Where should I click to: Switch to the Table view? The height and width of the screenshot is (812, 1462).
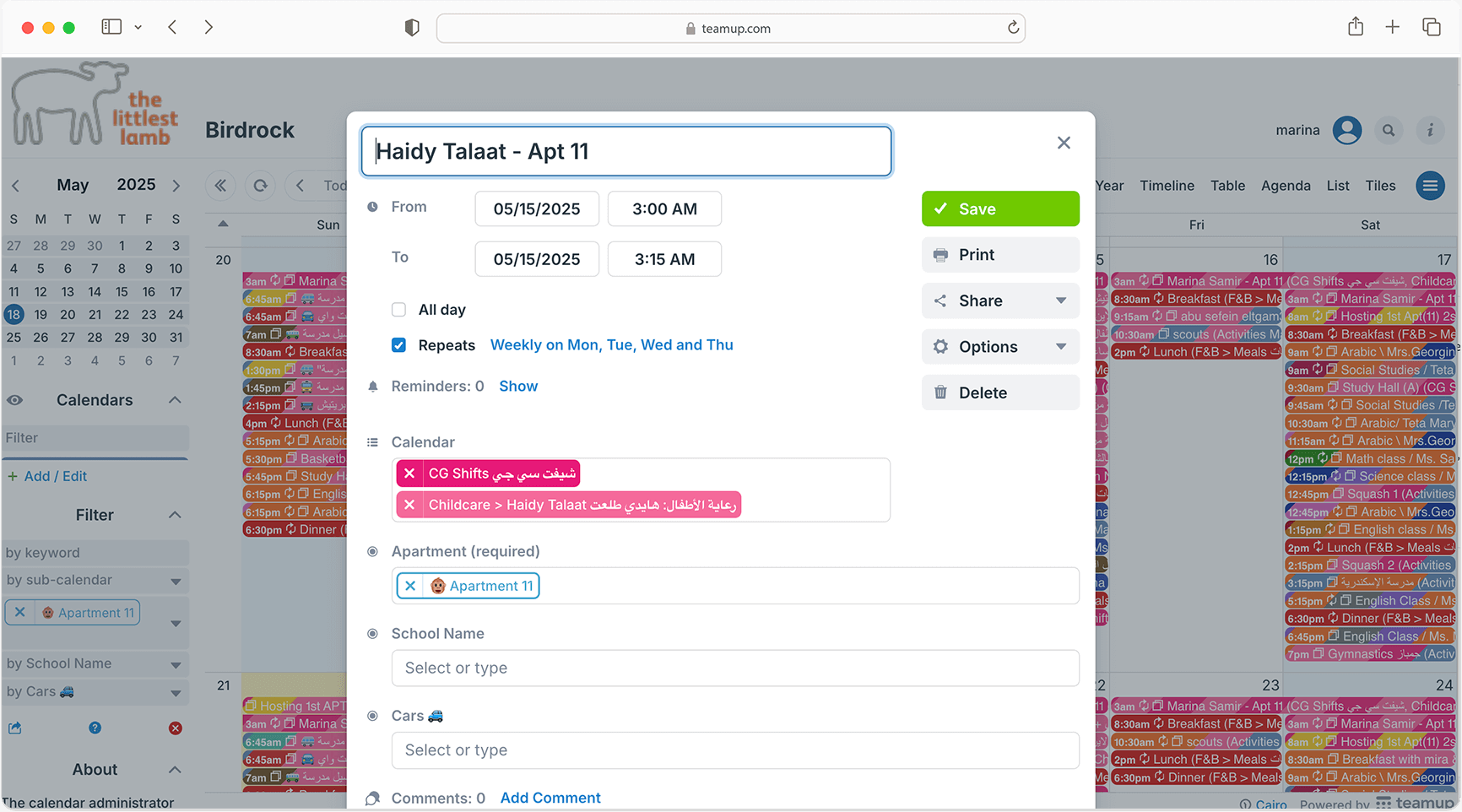coord(1227,186)
